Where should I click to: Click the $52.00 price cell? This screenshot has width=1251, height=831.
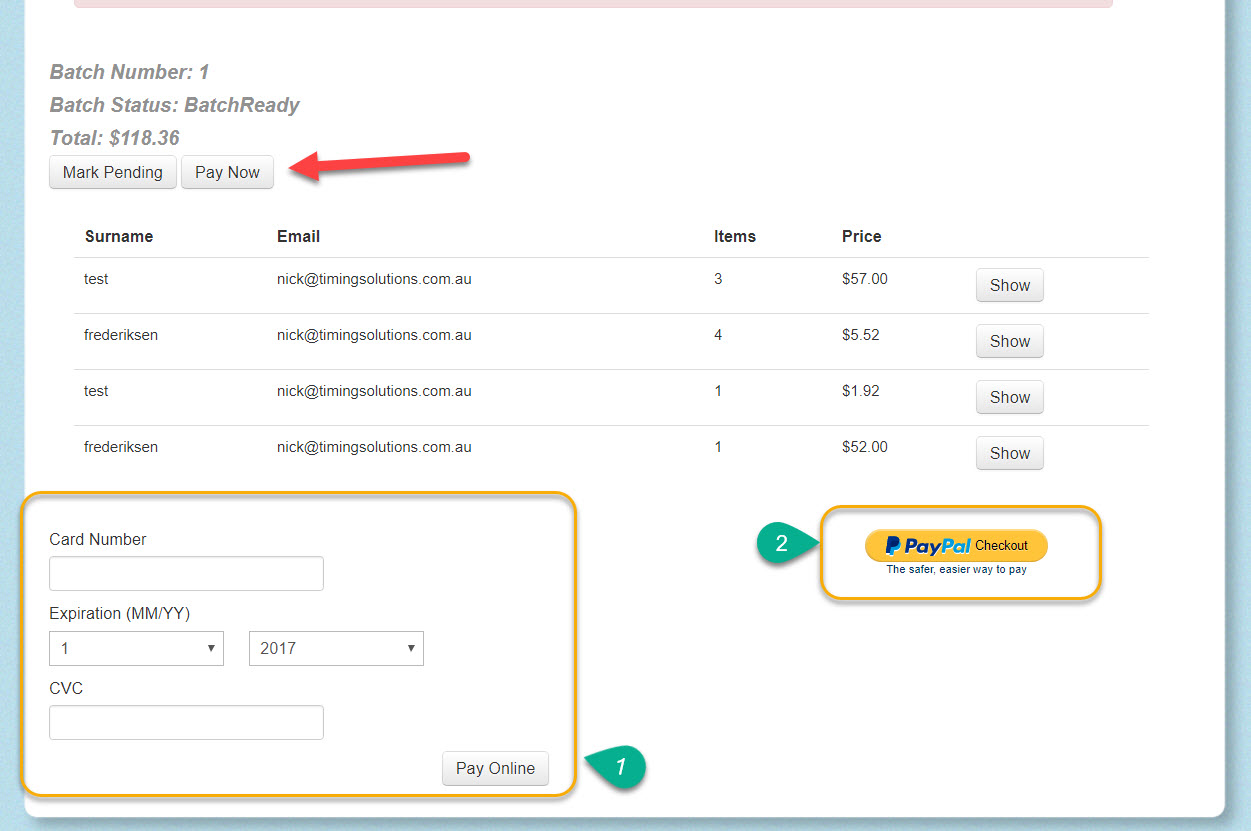pyautogui.click(x=865, y=447)
